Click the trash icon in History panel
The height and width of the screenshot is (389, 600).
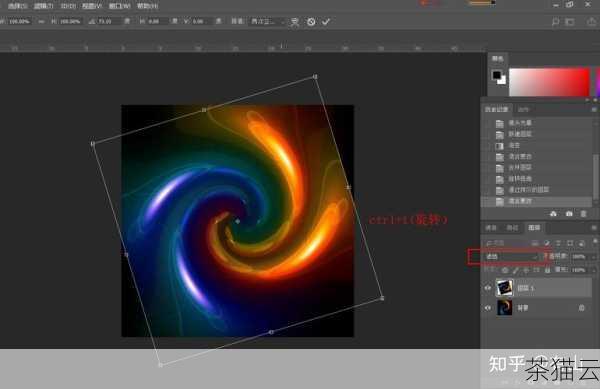click(584, 214)
